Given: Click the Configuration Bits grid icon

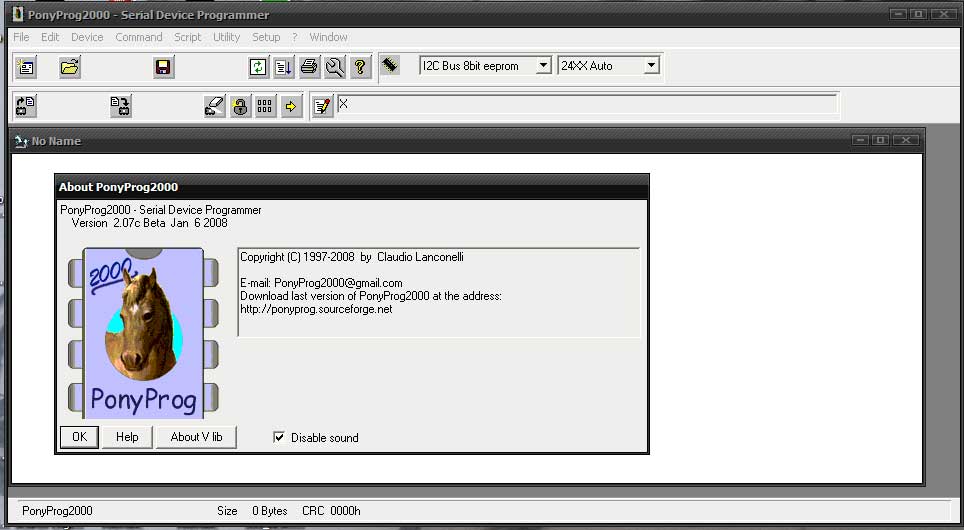Looking at the screenshot, I should pos(265,106).
